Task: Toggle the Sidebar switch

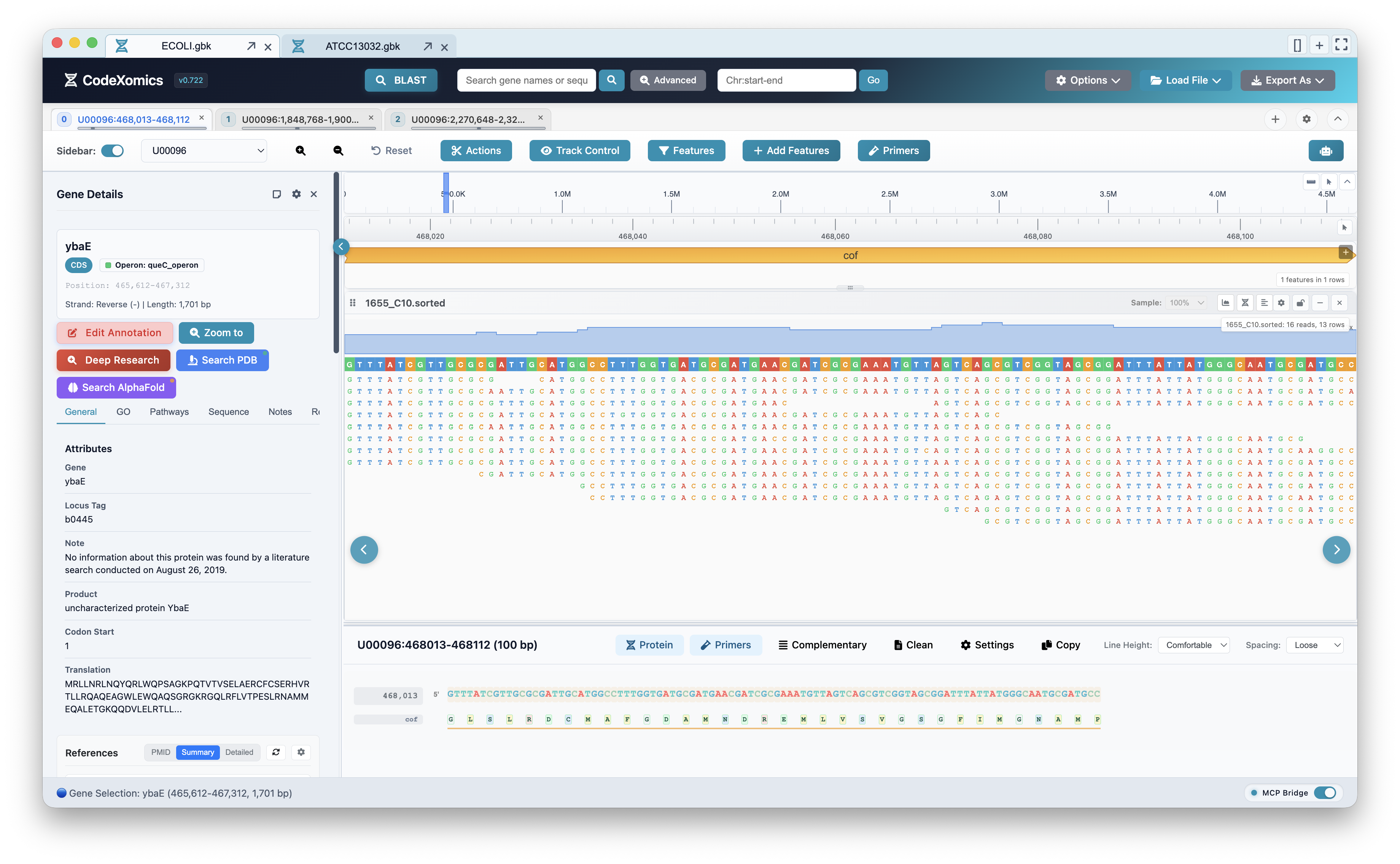Action: click(112, 151)
